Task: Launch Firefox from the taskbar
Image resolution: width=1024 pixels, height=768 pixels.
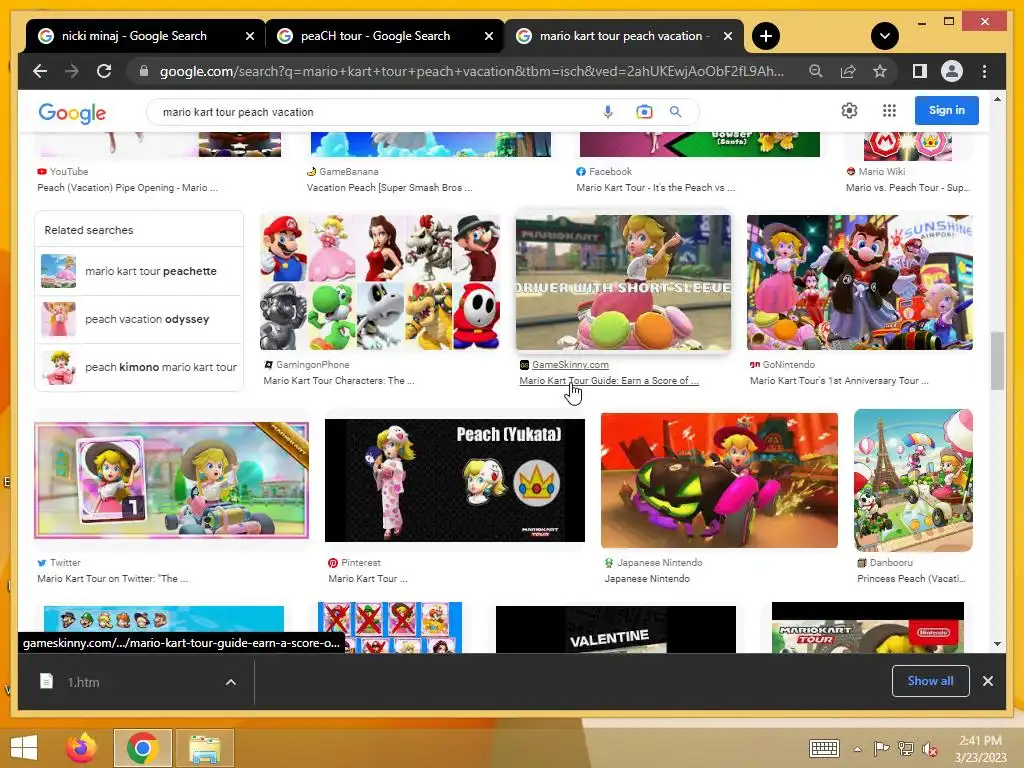Action: point(81,747)
